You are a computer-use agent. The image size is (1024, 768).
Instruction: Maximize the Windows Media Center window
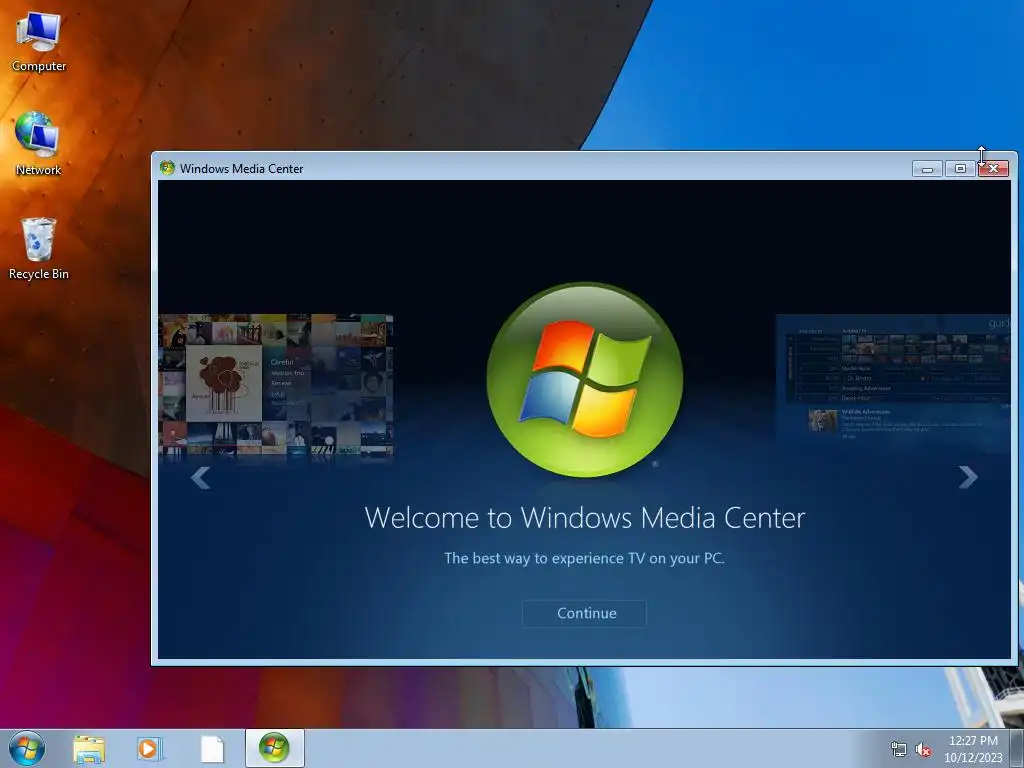point(960,169)
